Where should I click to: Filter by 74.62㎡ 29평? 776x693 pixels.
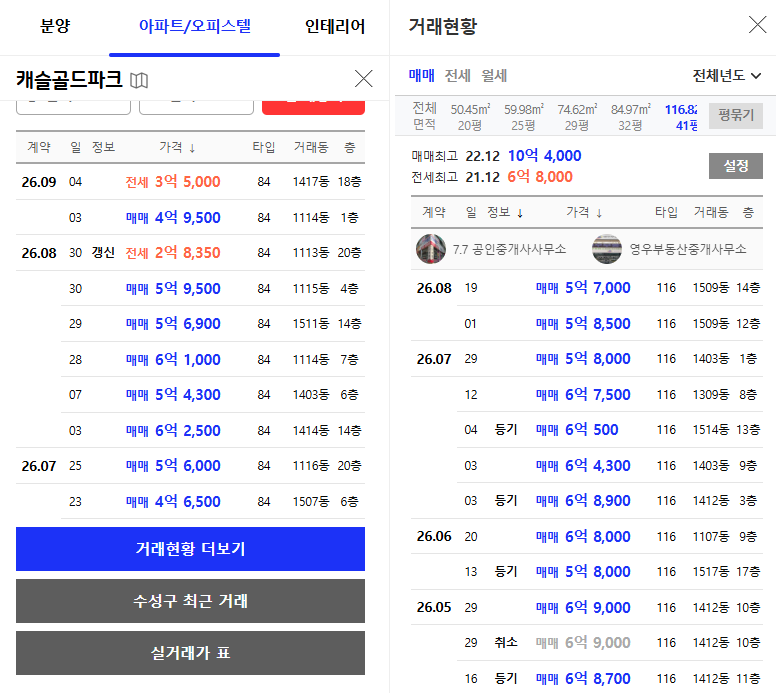pyautogui.click(x=577, y=117)
